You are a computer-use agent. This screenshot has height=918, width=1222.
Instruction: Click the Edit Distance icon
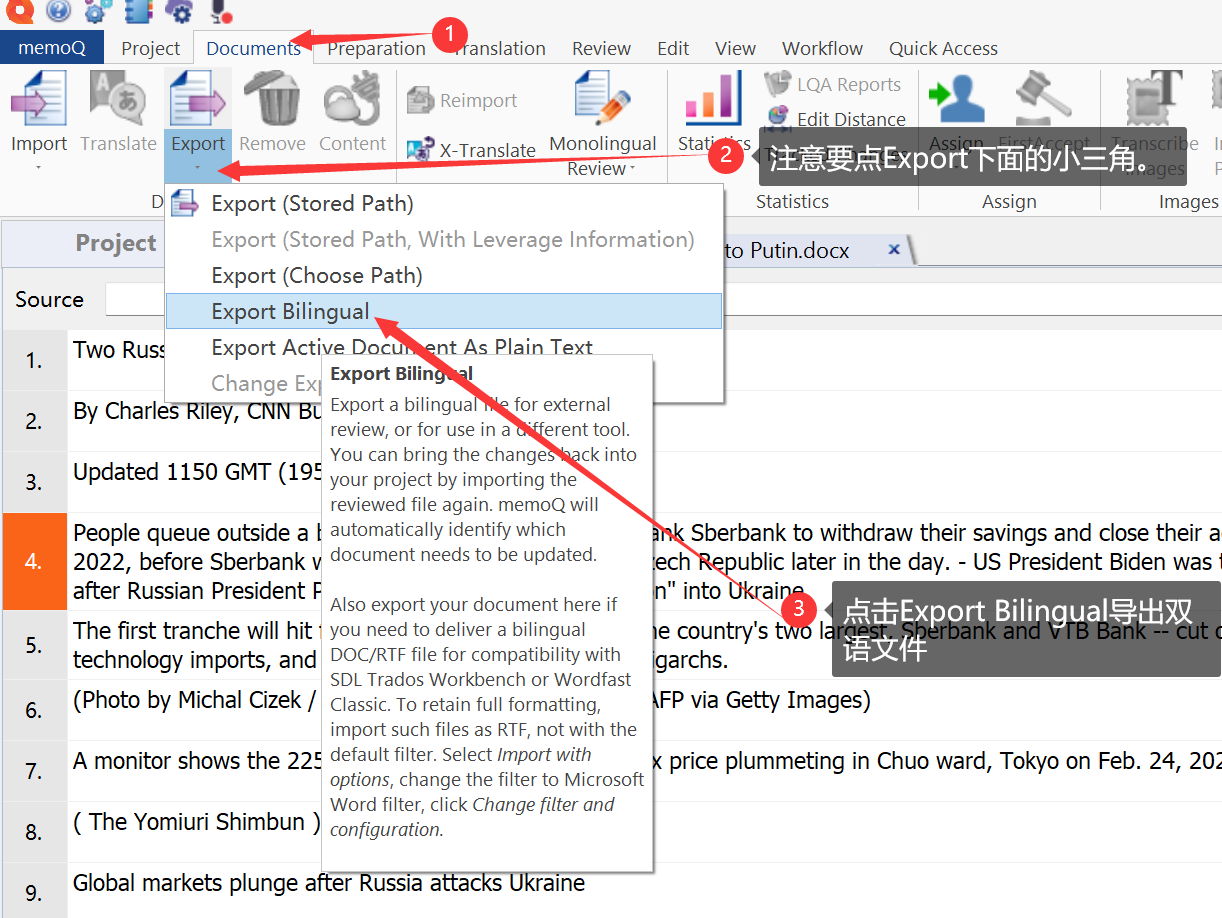pos(779,119)
